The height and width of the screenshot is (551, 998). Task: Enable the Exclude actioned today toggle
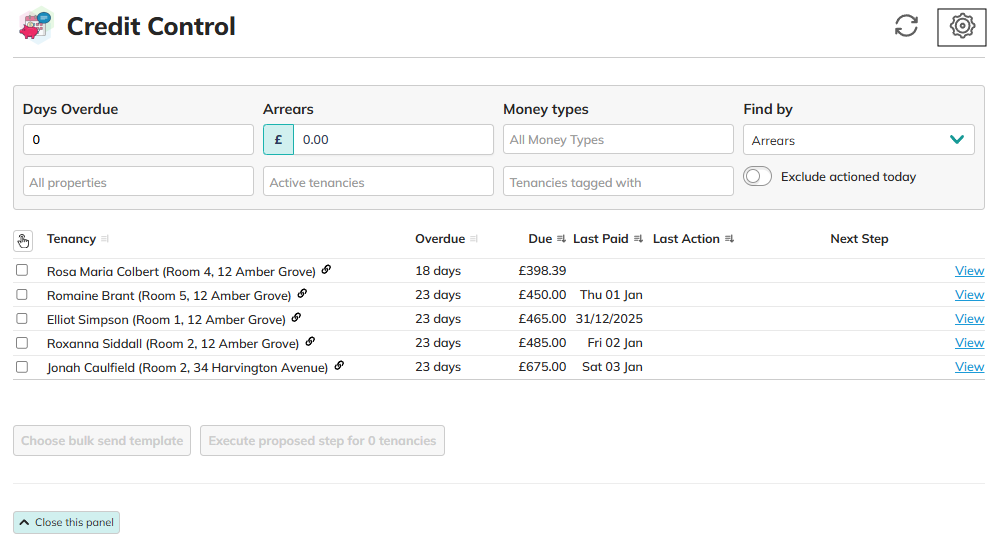pos(758,177)
